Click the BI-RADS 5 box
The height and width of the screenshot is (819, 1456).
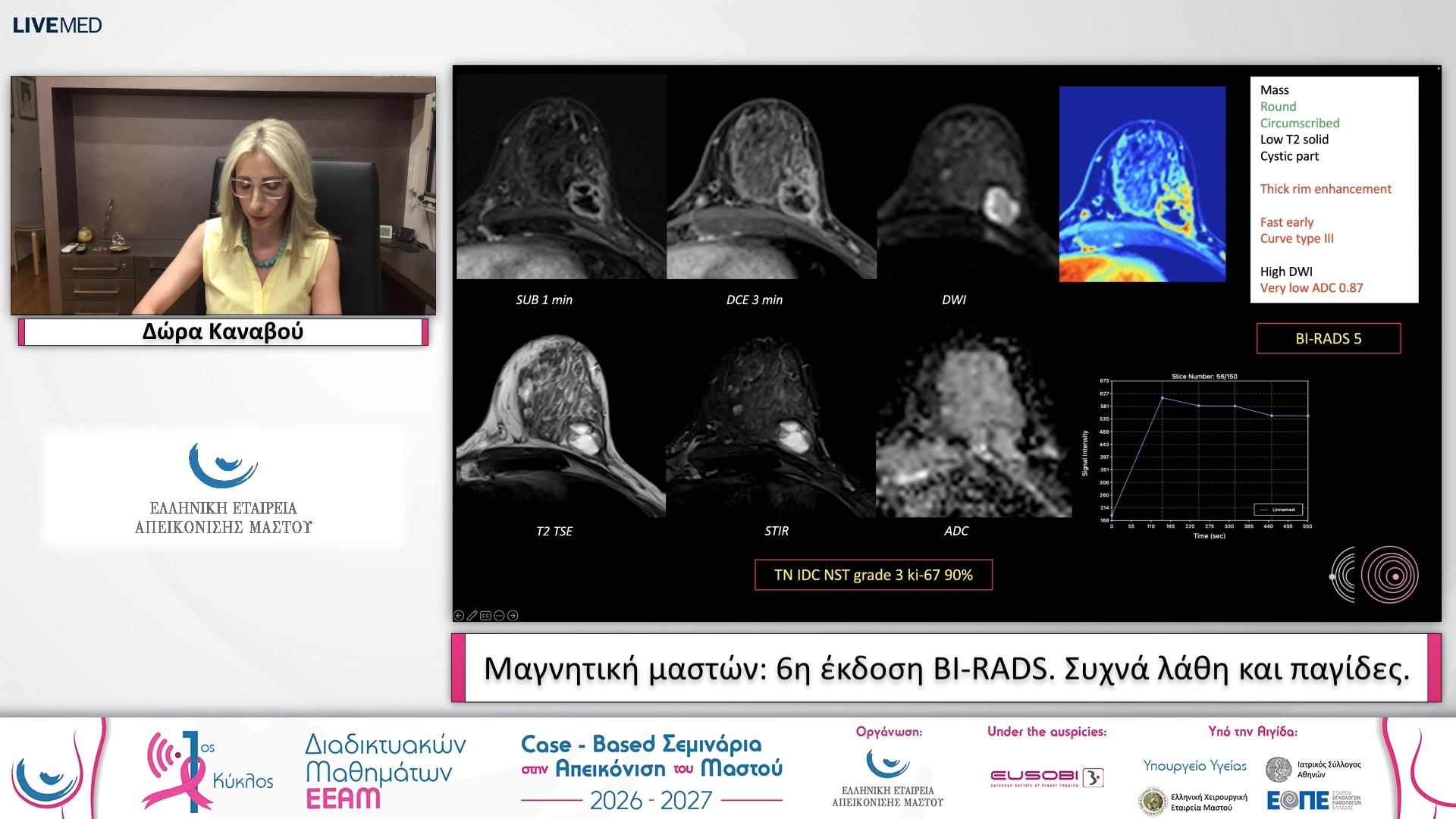pos(1329,339)
